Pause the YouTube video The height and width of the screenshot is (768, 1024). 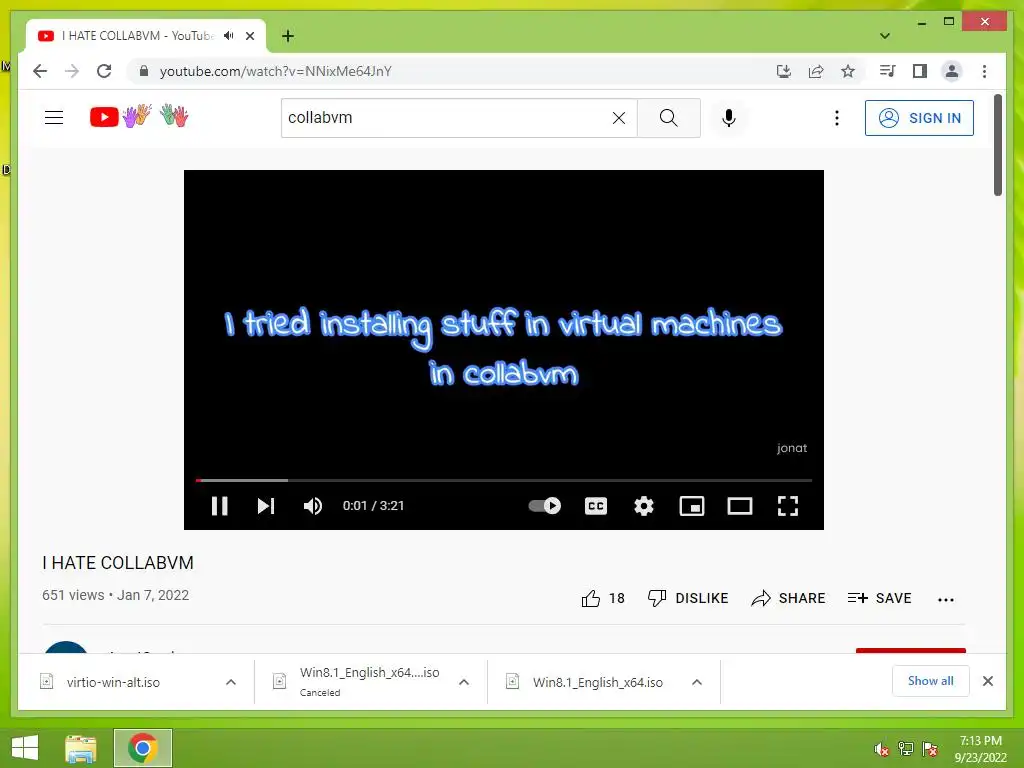tap(219, 506)
